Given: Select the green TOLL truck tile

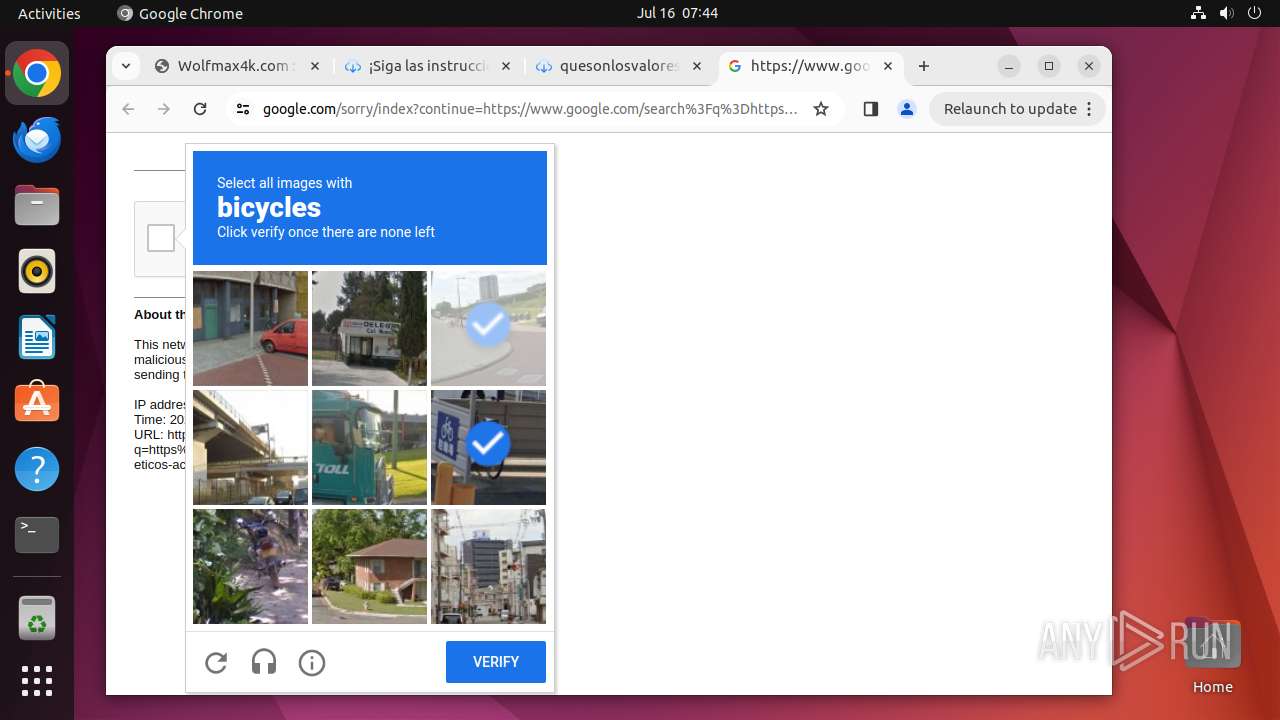Looking at the screenshot, I should coord(369,447).
